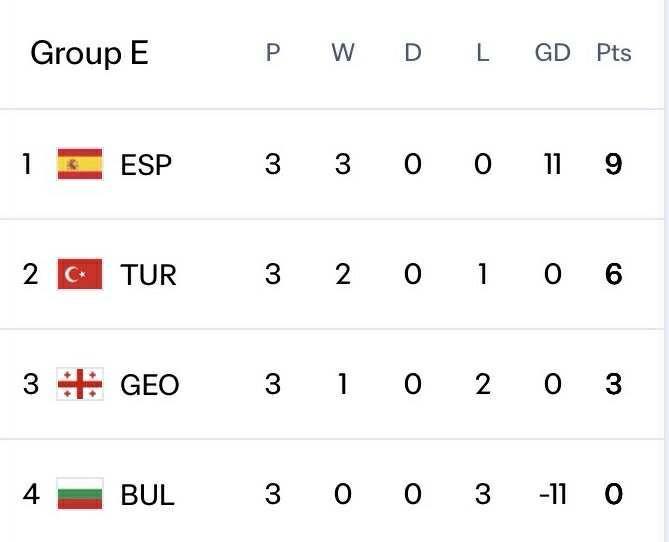Select the ESP team name
This screenshot has height=542, width=669.
[146, 164]
